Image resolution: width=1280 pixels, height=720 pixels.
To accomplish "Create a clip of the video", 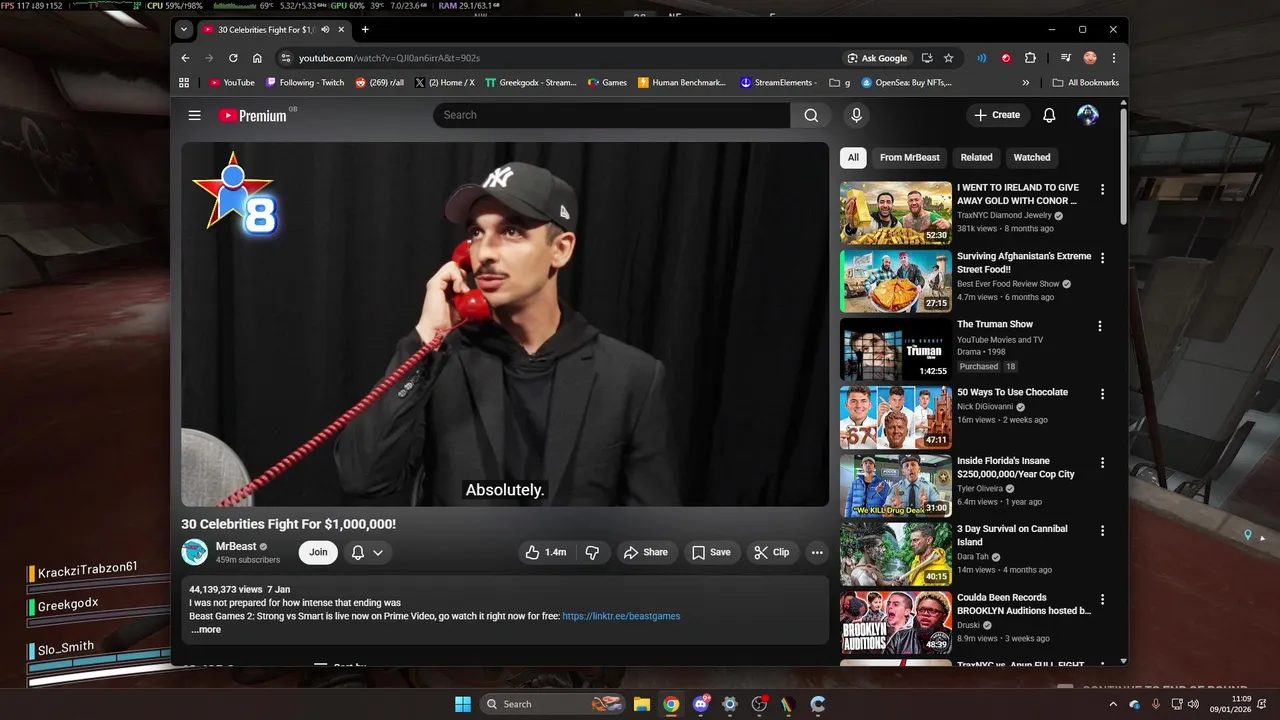I will (772, 552).
